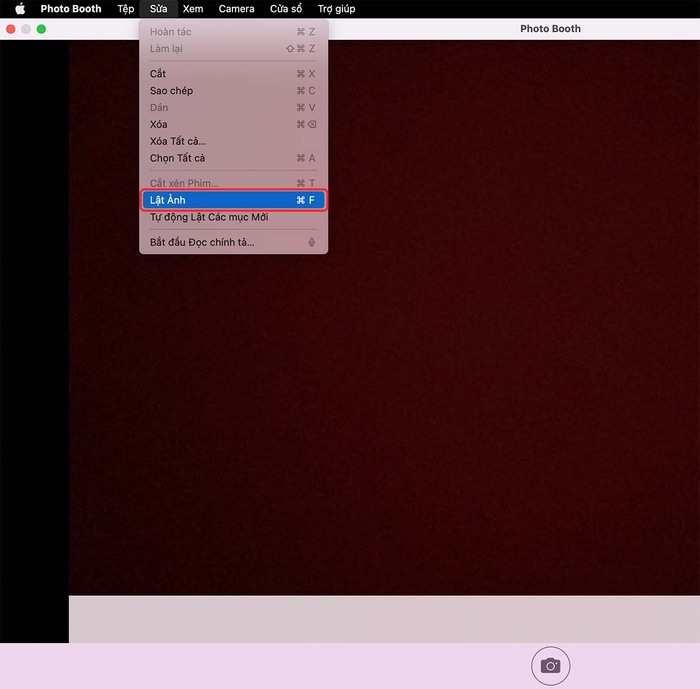
Task: Select Xóa in the menu
Action: (x=233, y=124)
